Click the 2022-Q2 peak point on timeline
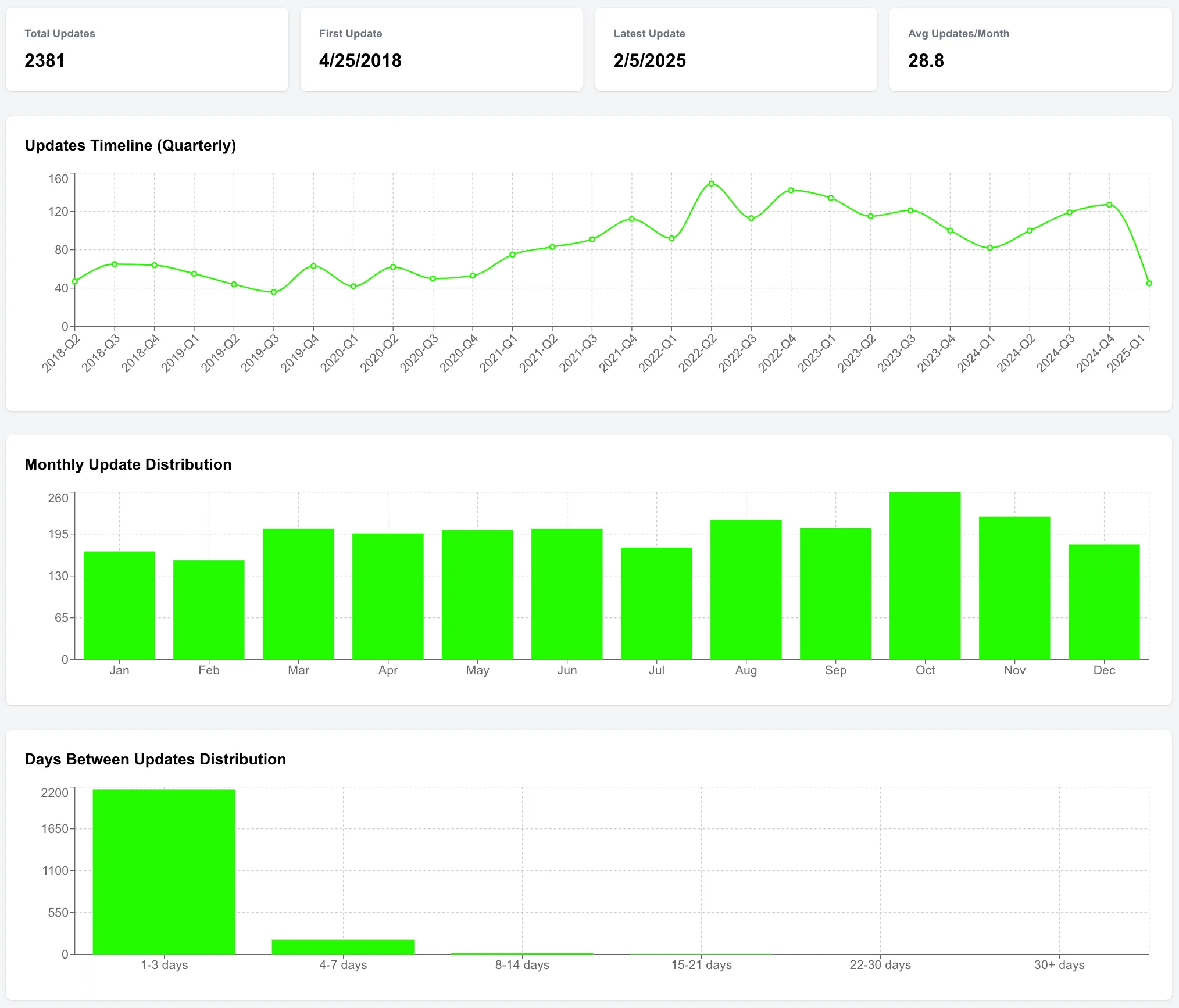This screenshot has height=1008, width=1179. click(x=710, y=184)
